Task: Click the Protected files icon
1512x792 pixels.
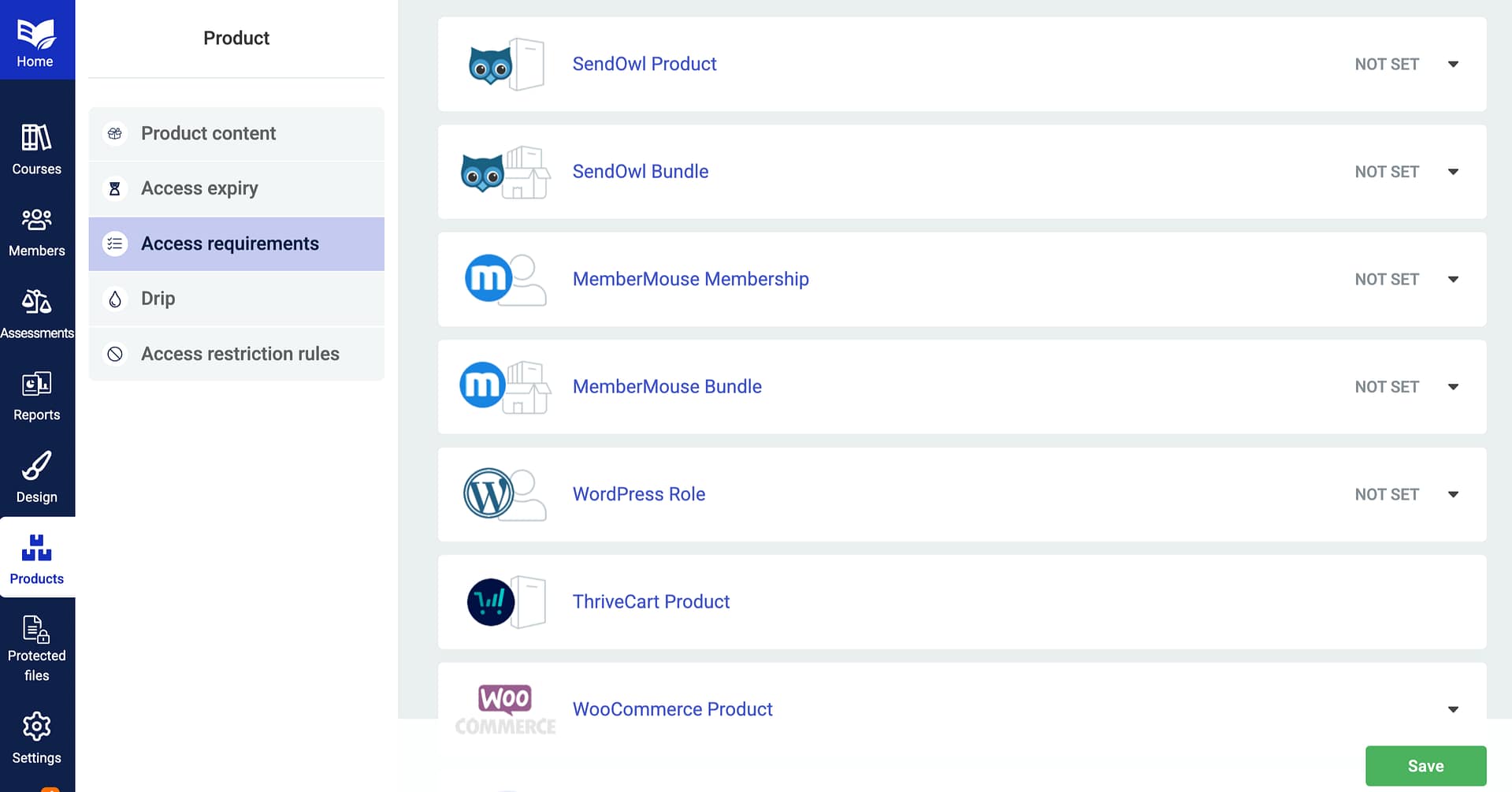Action: click(x=36, y=630)
